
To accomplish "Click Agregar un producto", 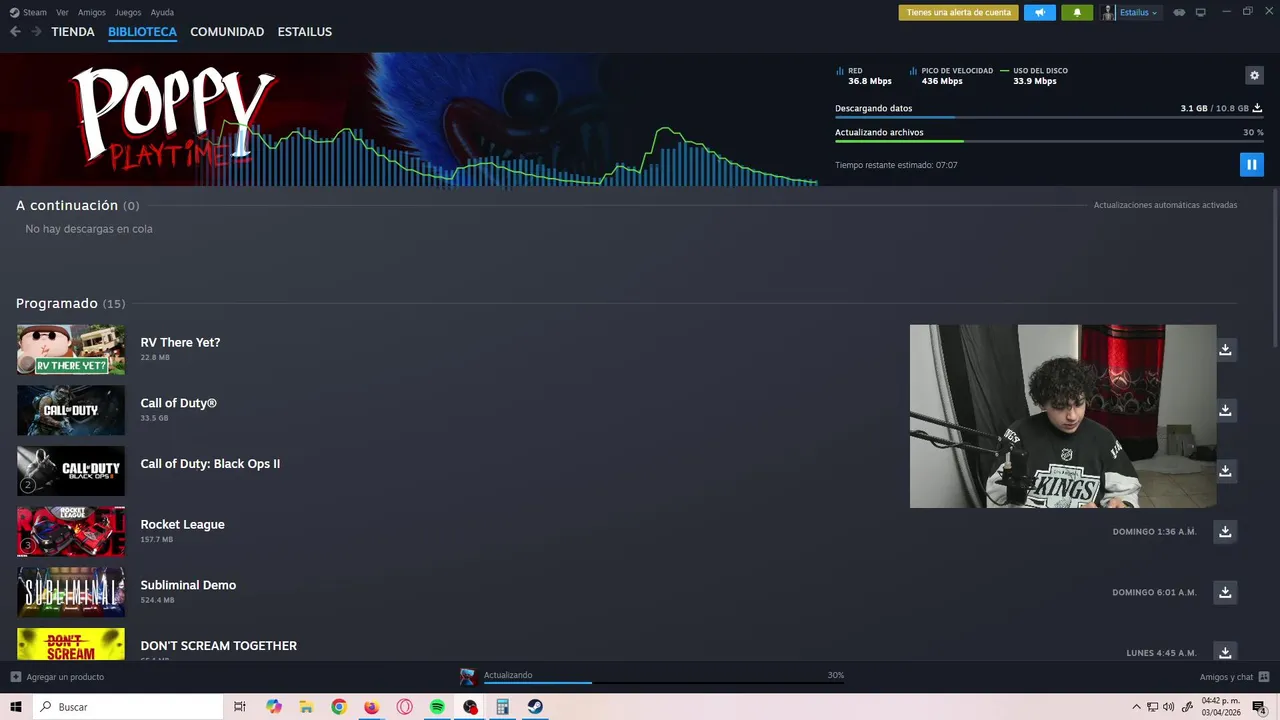I will pos(65,677).
